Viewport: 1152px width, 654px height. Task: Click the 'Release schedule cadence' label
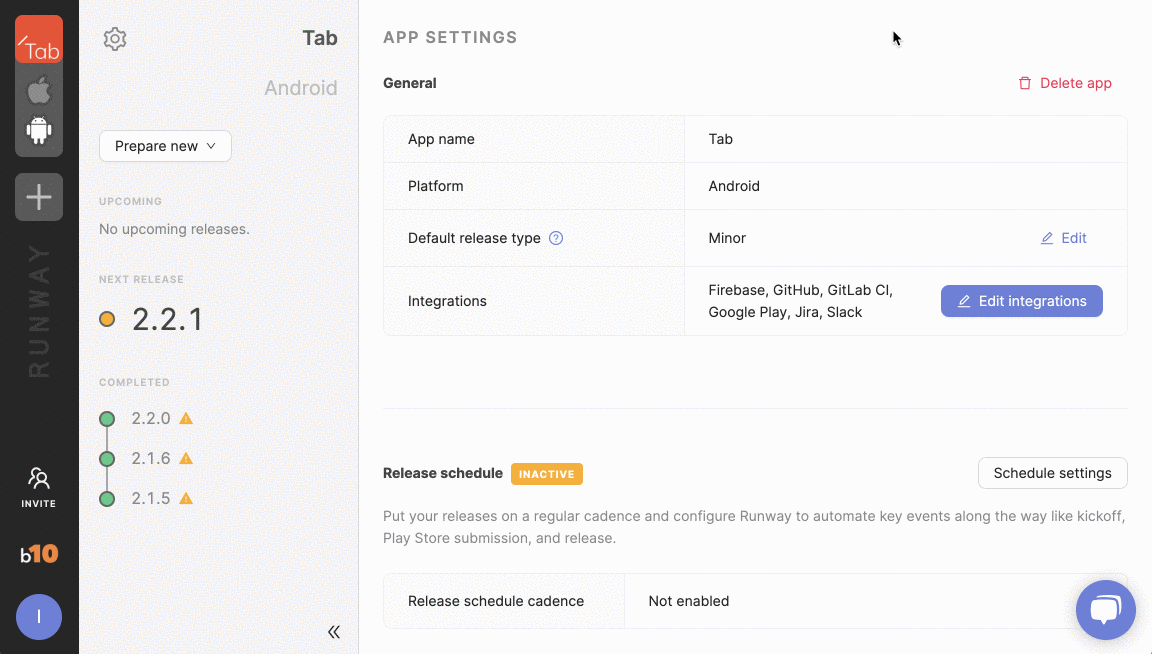tap(496, 601)
